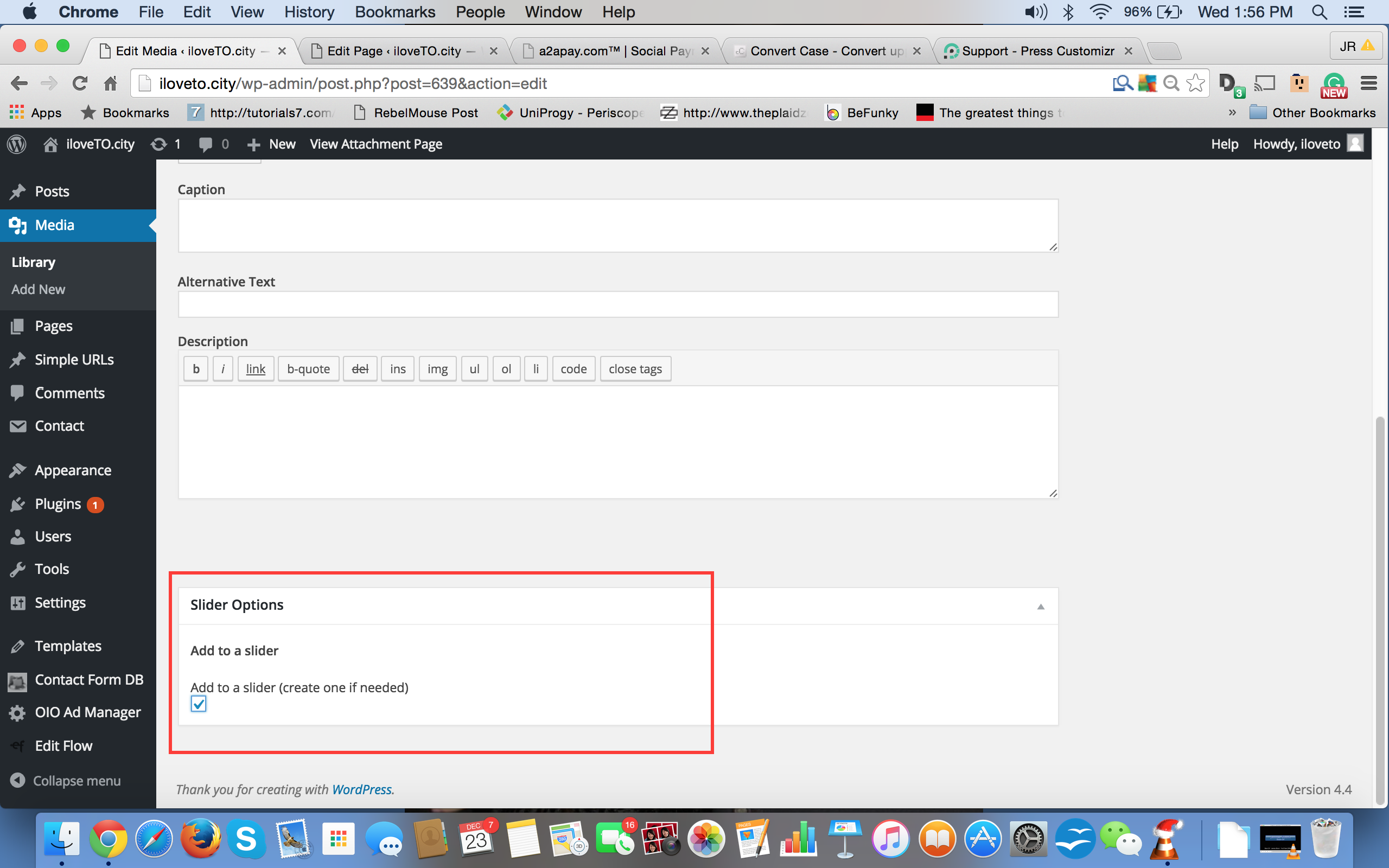Expand hidden bookmarks overflow chevron
Image resolution: width=1389 pixels, height=868 pixels.
click(1232, 112)
